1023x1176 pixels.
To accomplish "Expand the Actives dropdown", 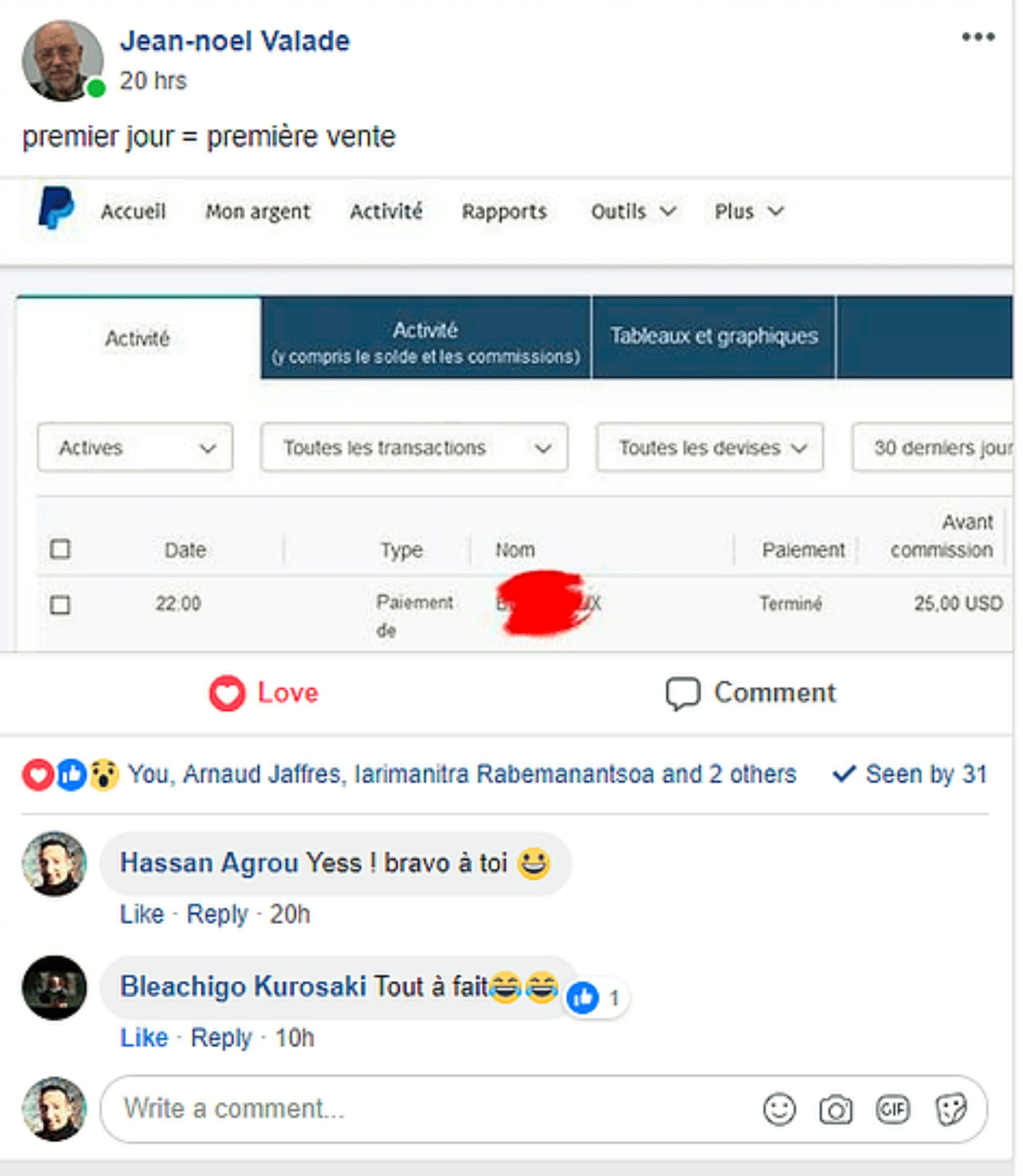I will [136, 447].
